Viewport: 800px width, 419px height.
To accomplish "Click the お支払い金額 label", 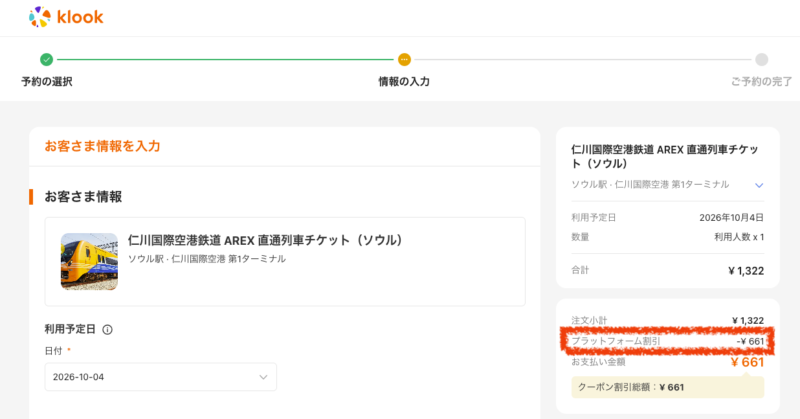I will tap(598, 362).
